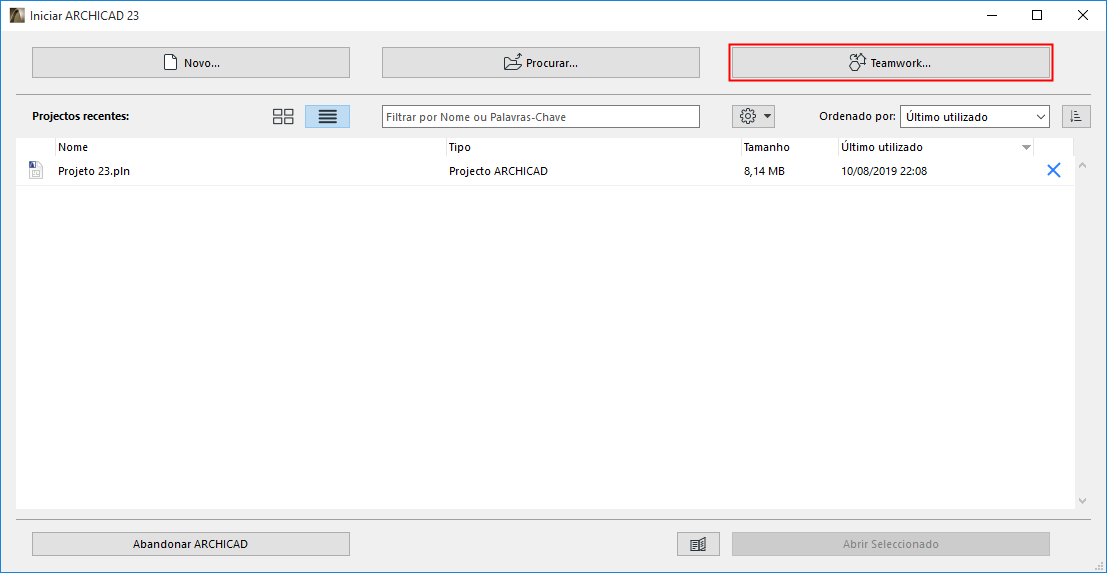
Task: Switch to thumbnail grid view
Action: (x=283, y=116)
